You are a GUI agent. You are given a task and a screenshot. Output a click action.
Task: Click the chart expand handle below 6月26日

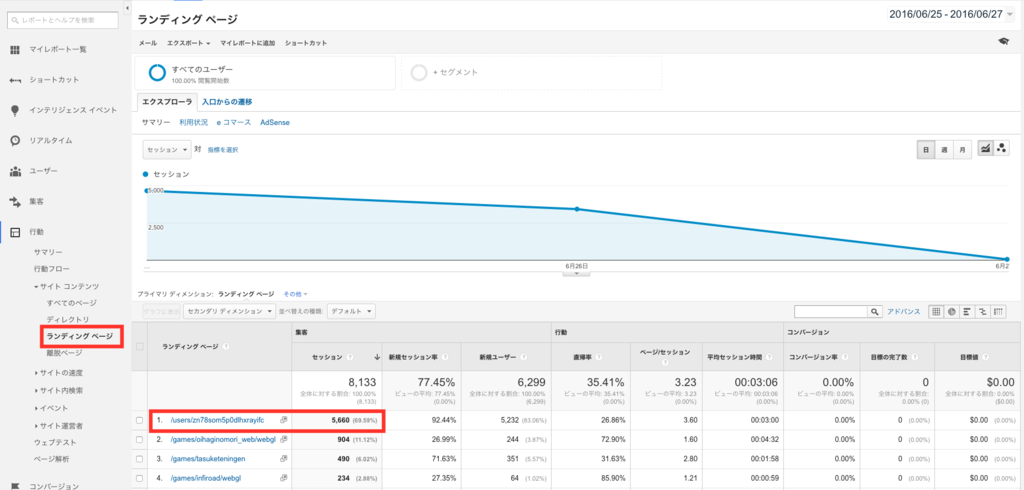point(576,273)
